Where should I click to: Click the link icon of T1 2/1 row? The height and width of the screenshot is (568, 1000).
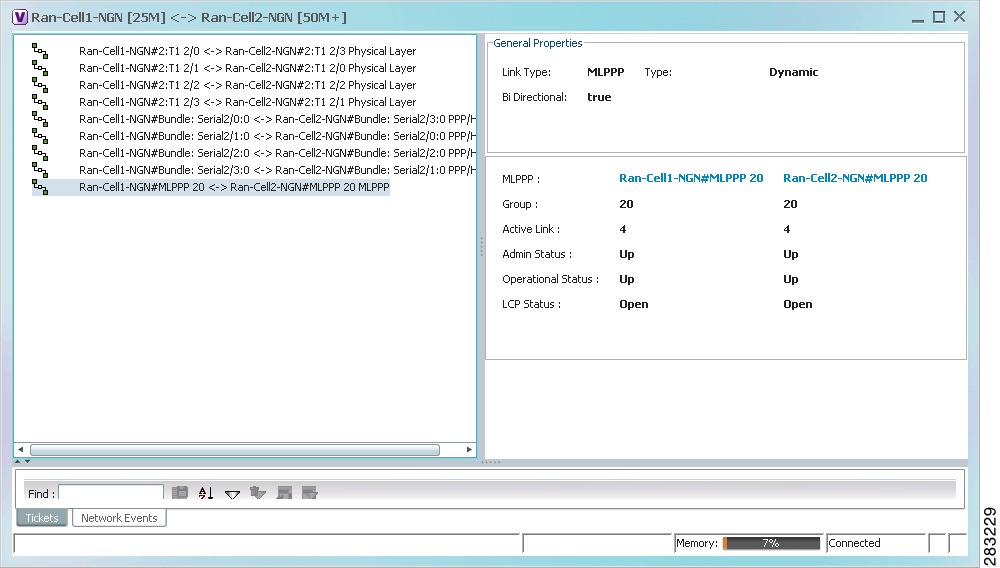tap(40, 68)
